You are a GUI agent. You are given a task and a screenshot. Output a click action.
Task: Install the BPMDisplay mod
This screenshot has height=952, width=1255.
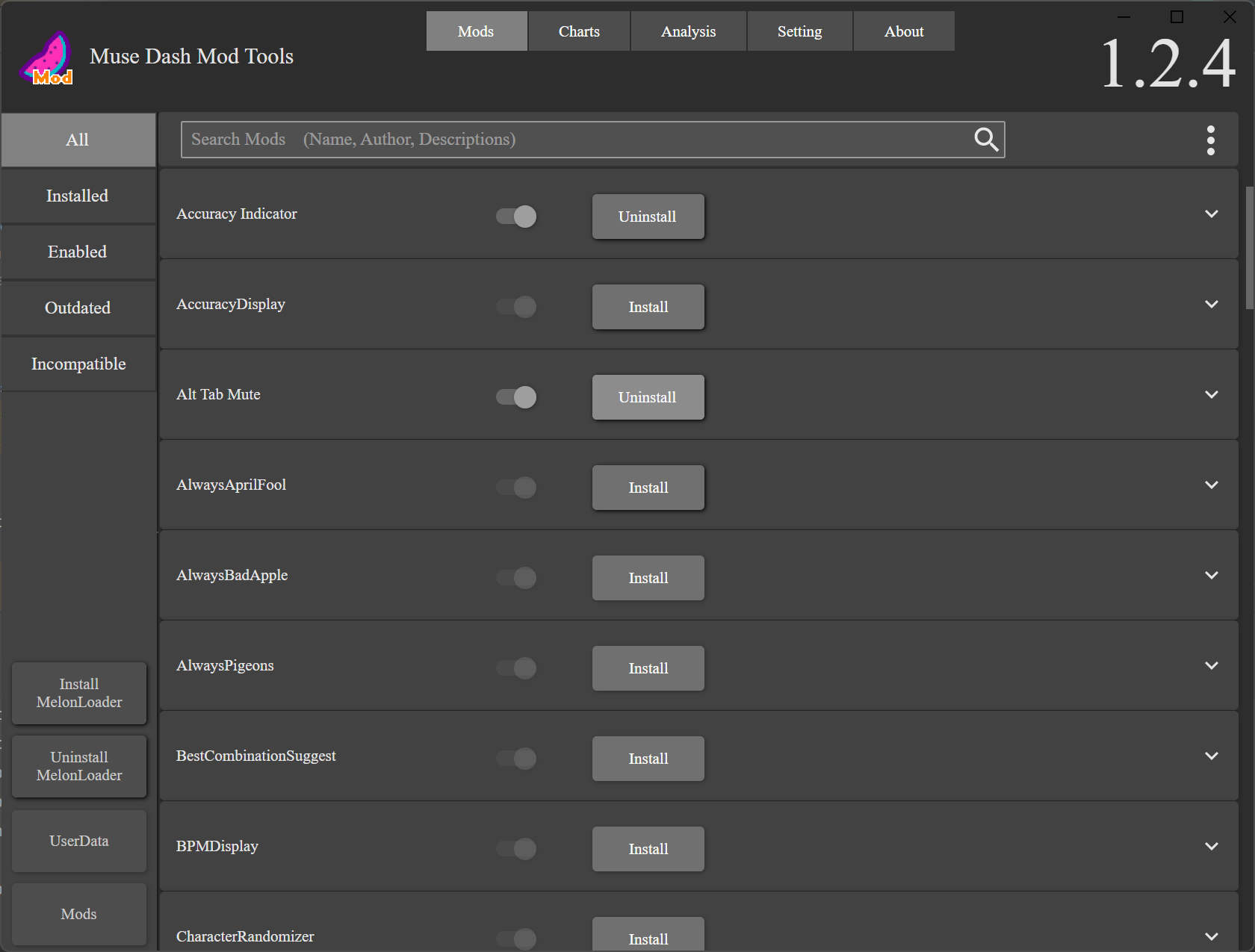(648, 849)
